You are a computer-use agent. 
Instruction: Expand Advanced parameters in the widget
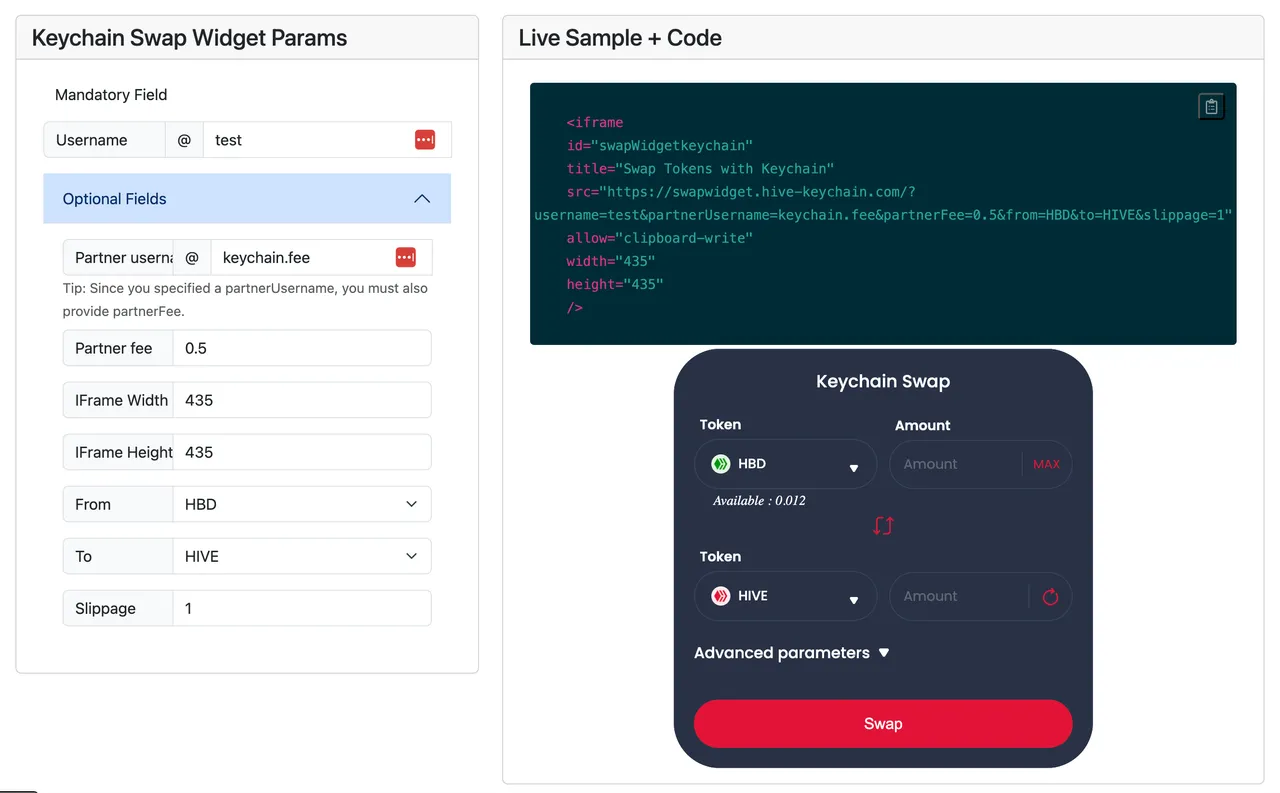point(792,653)
